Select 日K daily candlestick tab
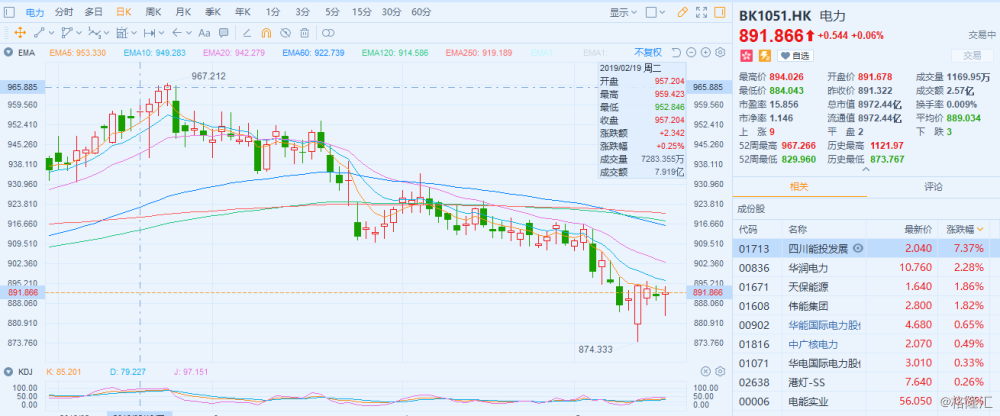The image size is (1000, 416). [124, 12]
